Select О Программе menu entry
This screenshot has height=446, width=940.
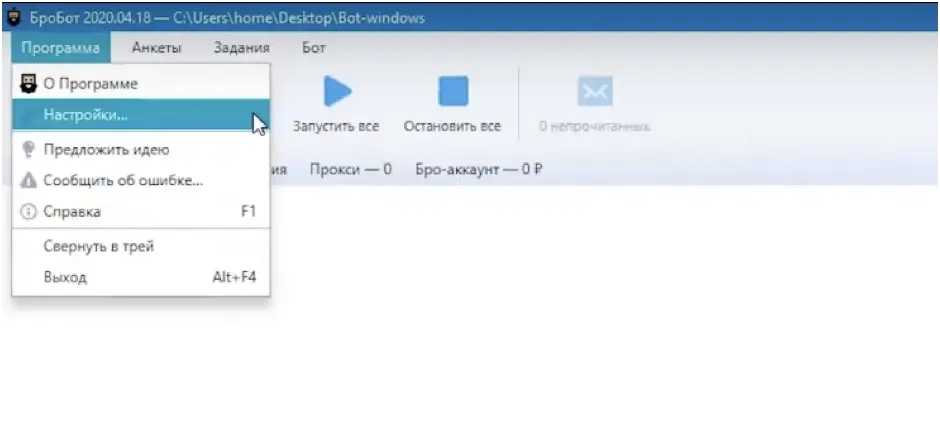pyautogui.click(x=141, y=83)
